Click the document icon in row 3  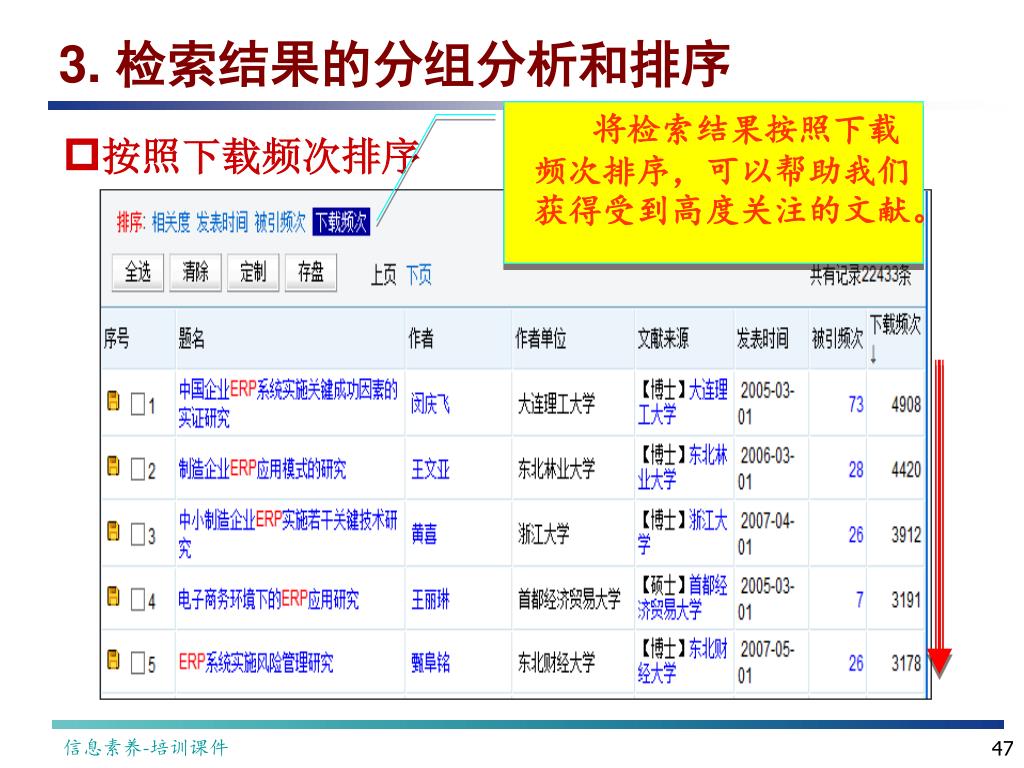[114, 531]
